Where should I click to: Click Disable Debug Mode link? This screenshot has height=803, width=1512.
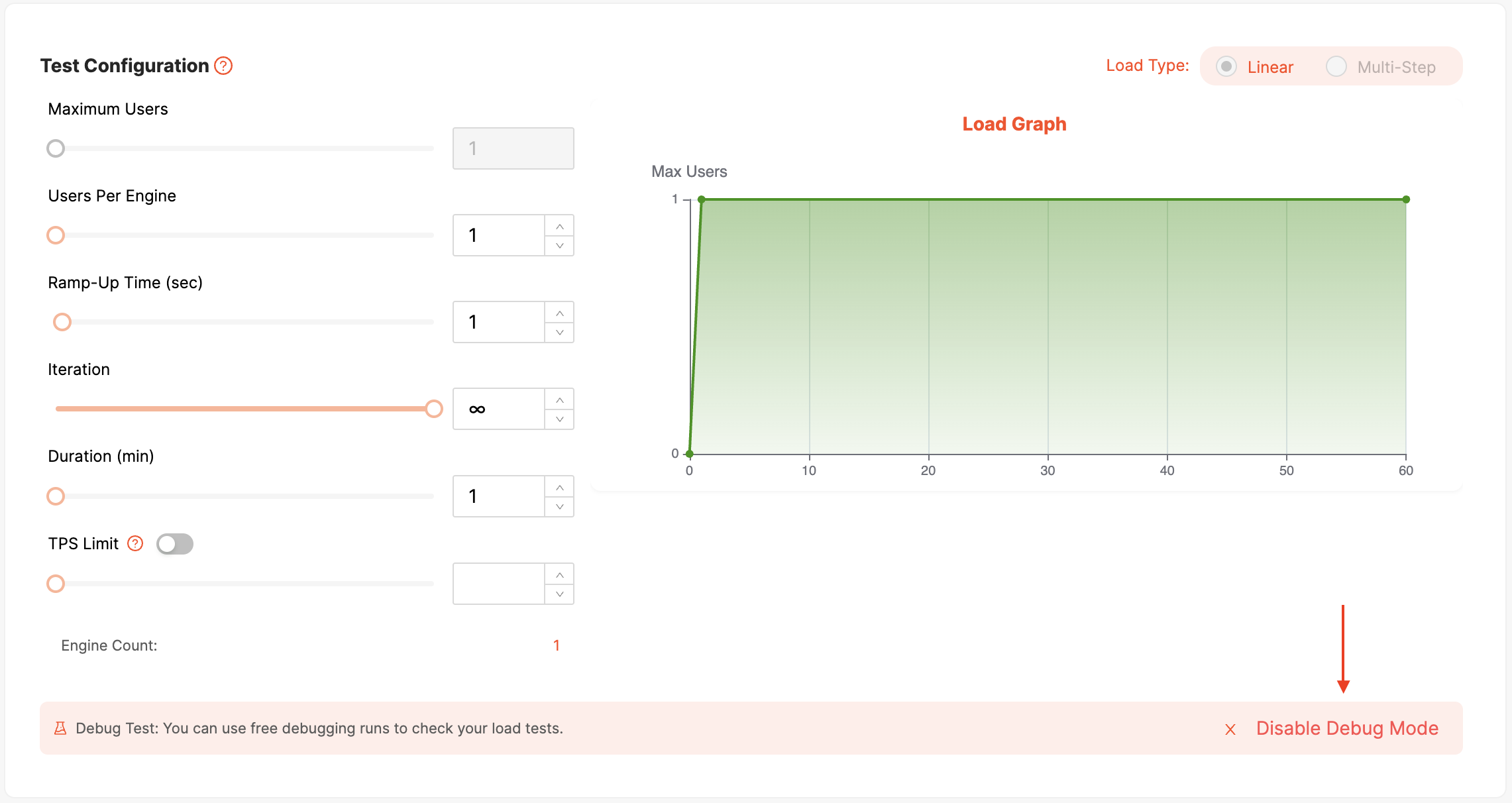[1347, 728]
